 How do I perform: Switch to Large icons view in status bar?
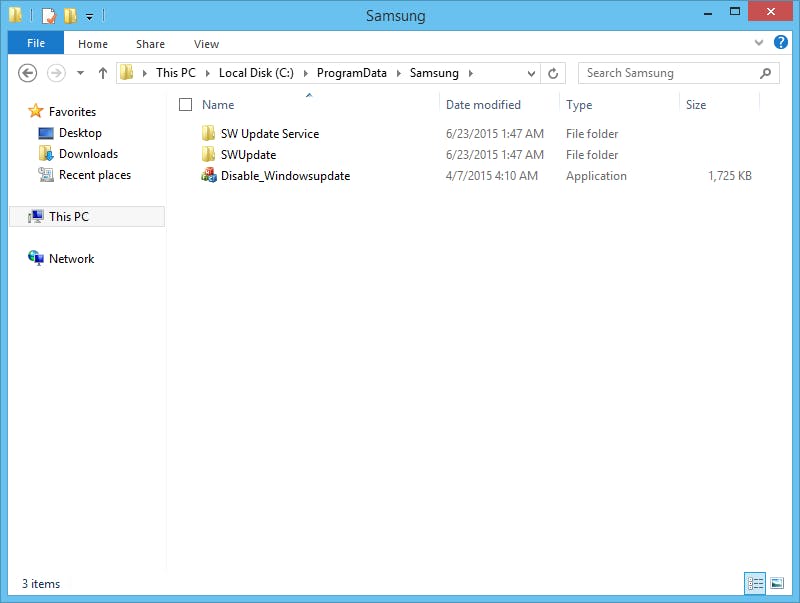point(777,583)
